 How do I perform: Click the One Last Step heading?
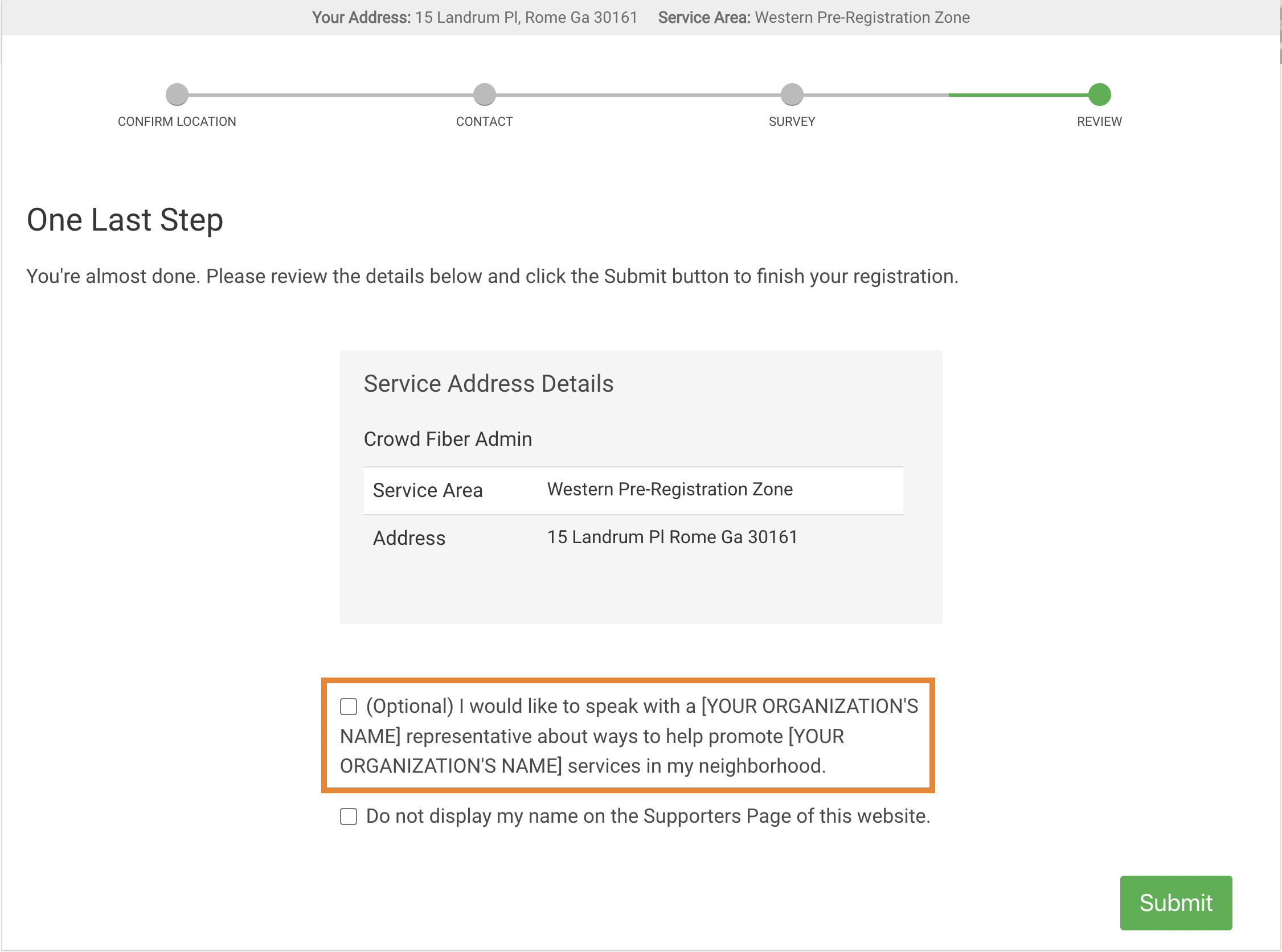tap(125, 220)
